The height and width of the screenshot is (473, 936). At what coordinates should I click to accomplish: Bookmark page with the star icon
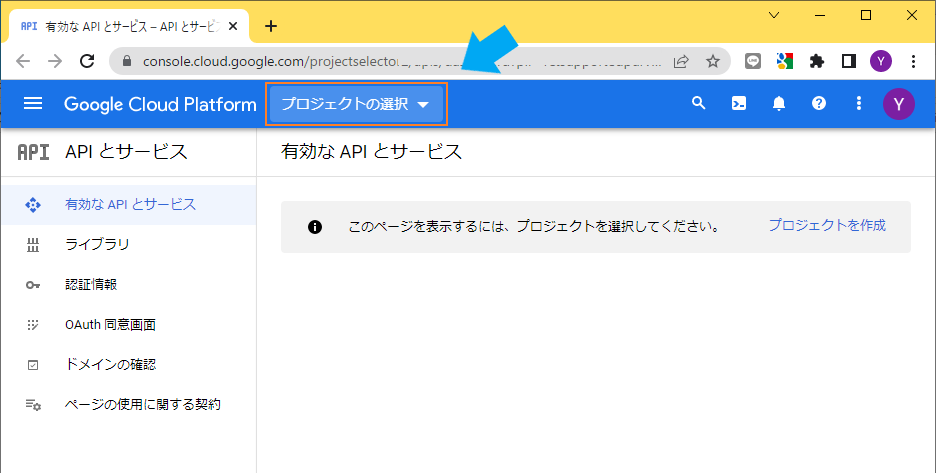713,61
